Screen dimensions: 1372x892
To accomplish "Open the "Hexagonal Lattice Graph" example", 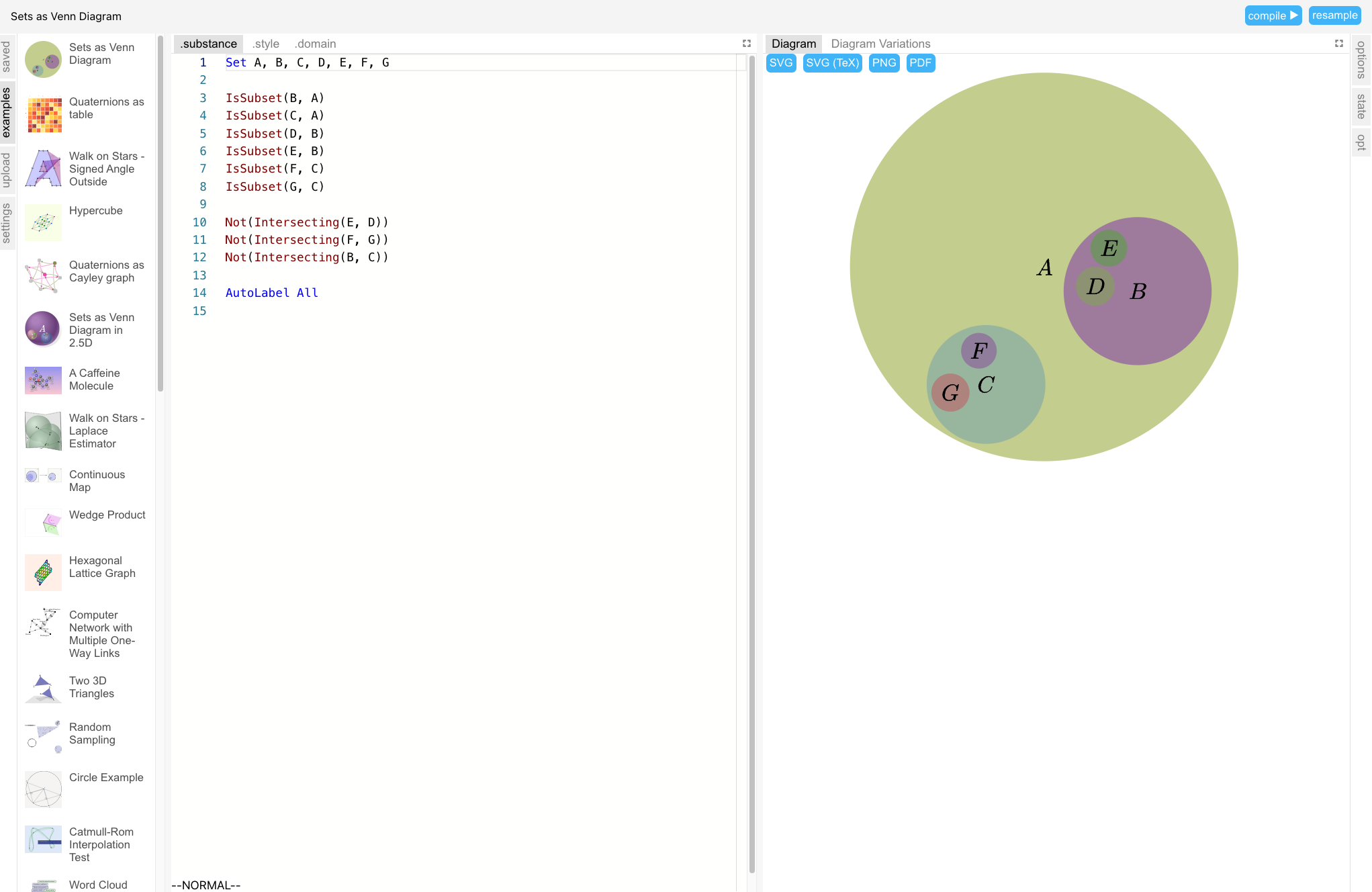I will coord(102,567).
